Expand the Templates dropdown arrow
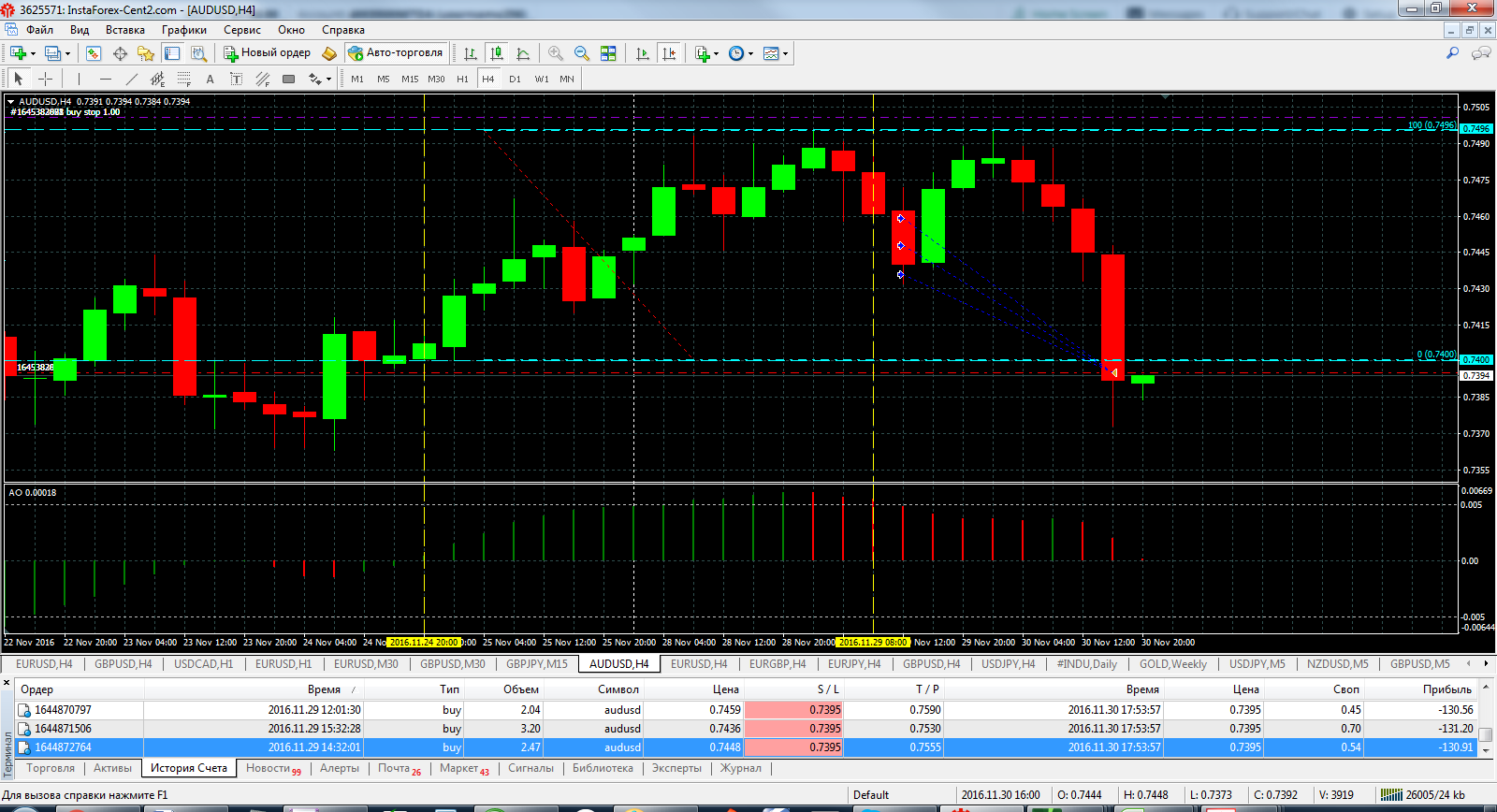Viewport: 1497px width, 812px height. pos(786,53)
